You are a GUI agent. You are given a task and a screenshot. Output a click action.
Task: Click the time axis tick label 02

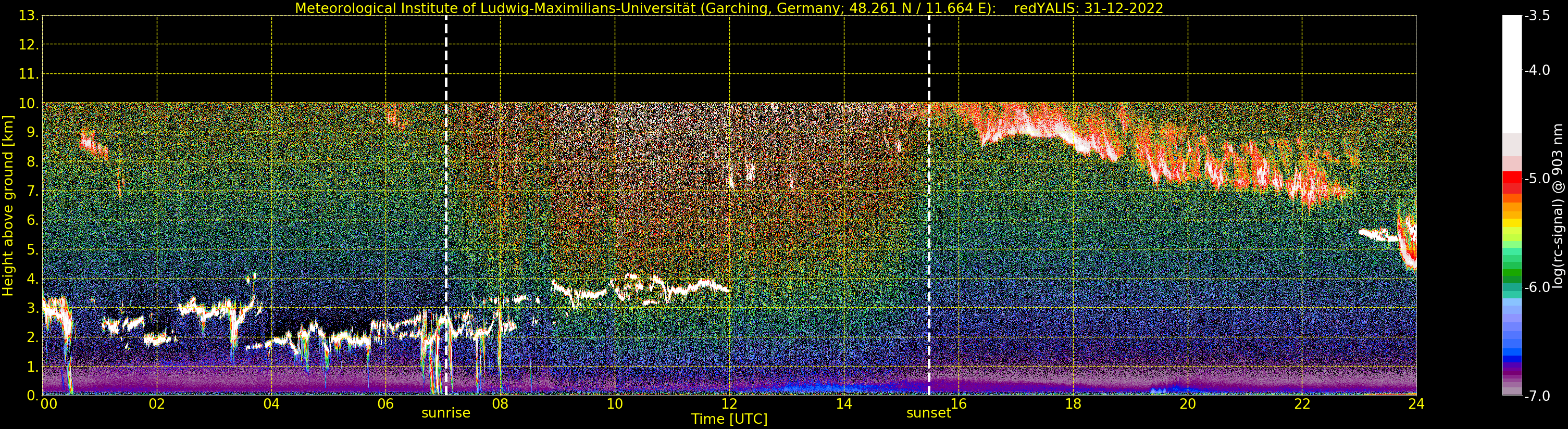[x=156, y=404]
